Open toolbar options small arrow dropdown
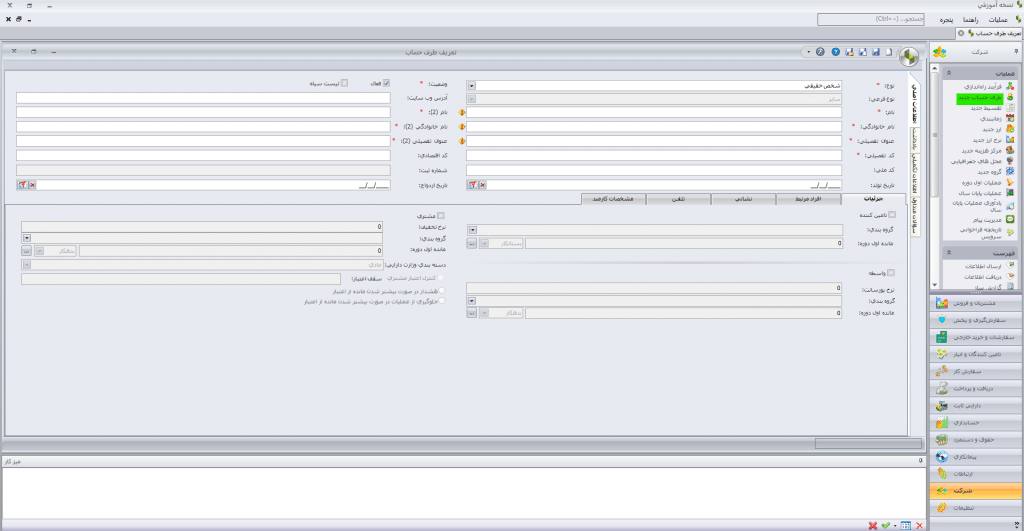Screen dimensions: 1024x531 coord(808,52)
